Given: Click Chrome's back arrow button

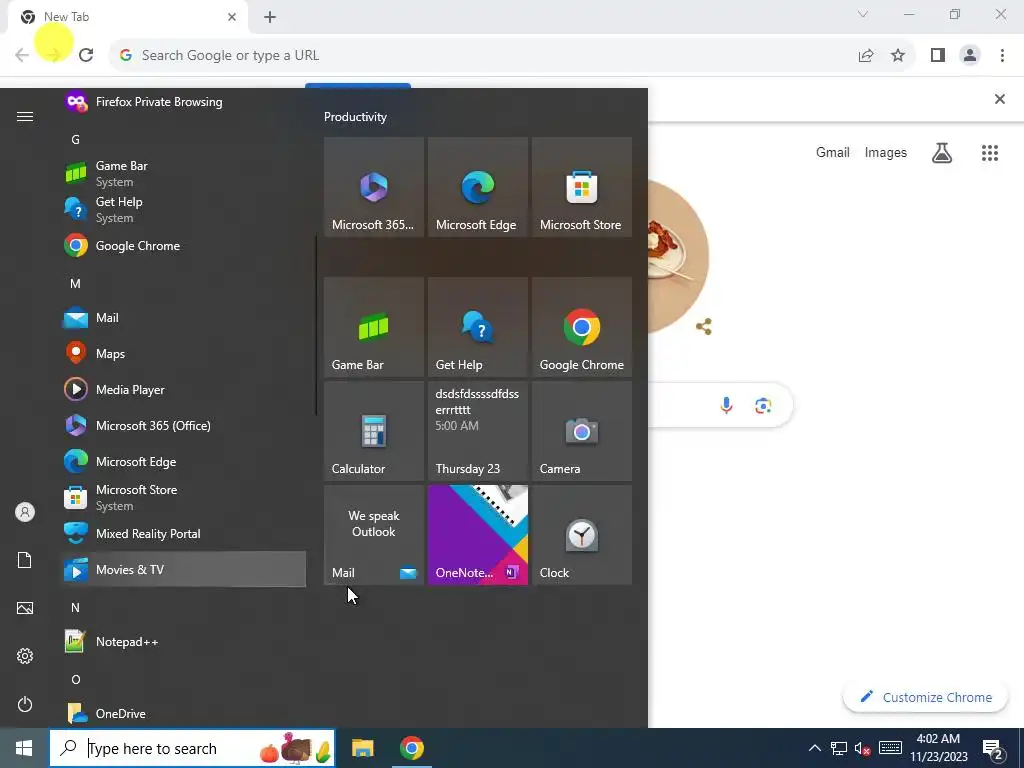Looking at the screenshot, I should [x=22, y=55].
